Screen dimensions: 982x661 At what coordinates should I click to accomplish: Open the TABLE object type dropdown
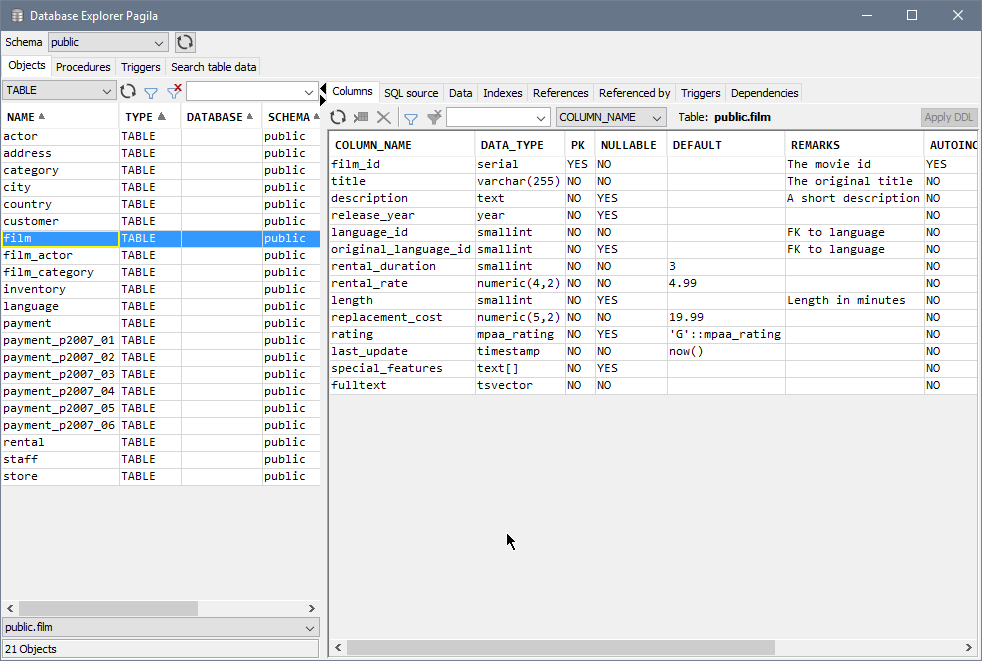click(x=59, y=90)
